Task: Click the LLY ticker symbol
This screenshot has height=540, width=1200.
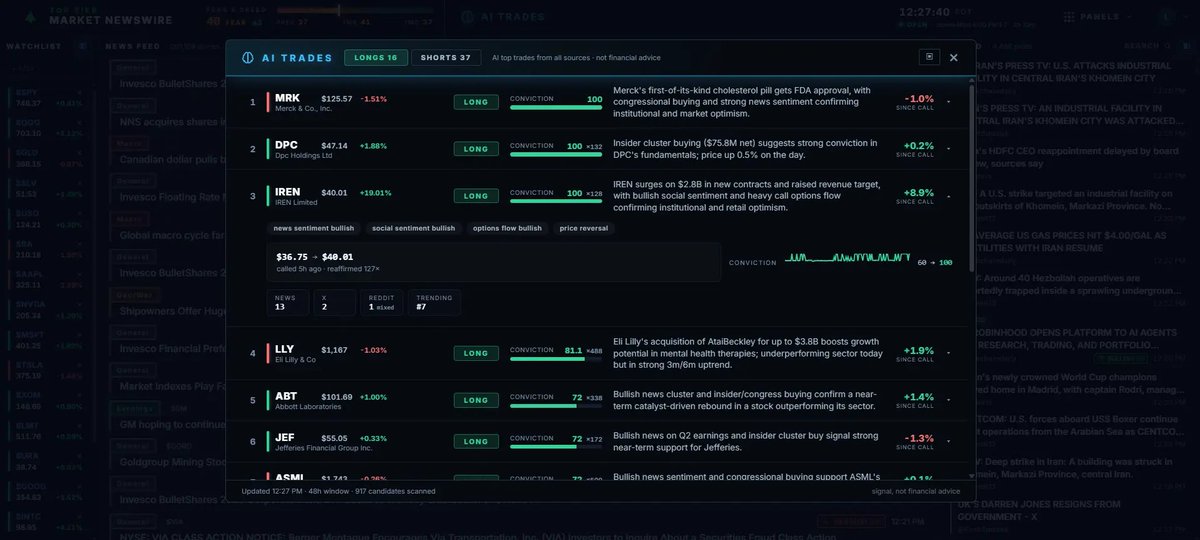Action: pos(285,350)
